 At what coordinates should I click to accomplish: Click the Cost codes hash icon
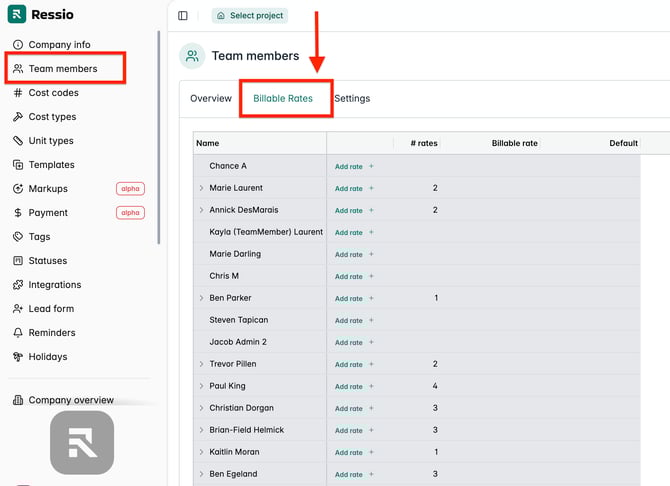point(18,93)
